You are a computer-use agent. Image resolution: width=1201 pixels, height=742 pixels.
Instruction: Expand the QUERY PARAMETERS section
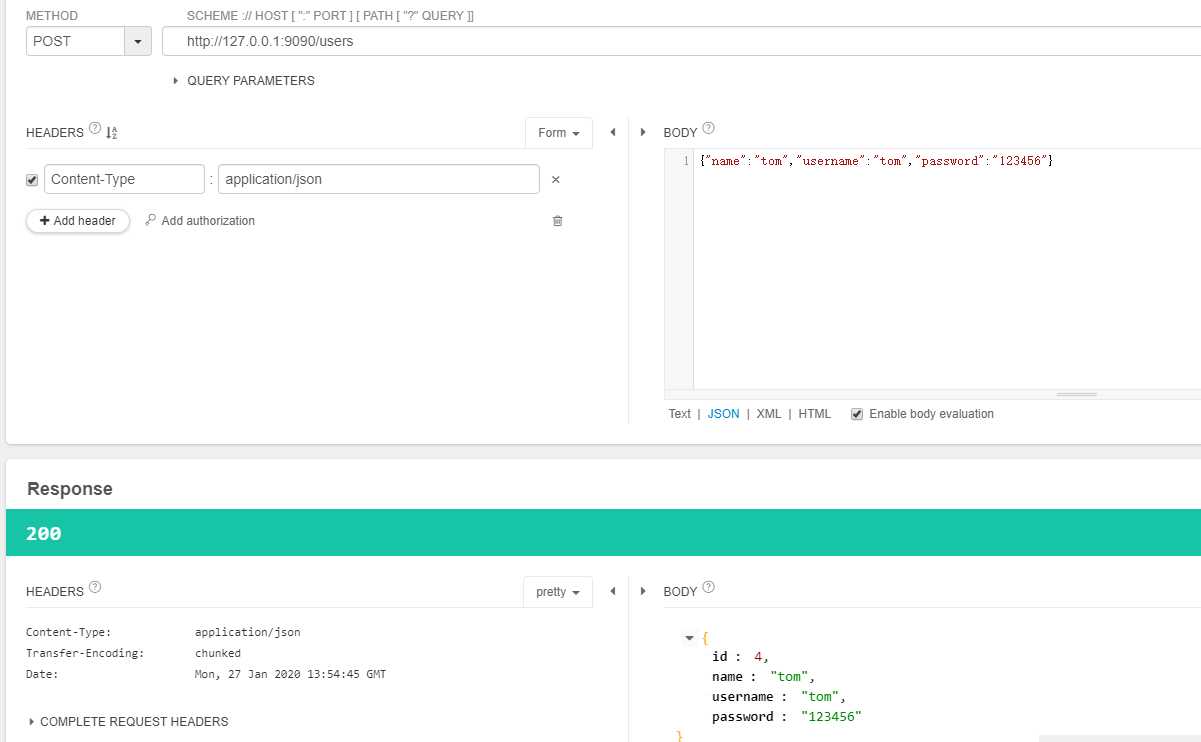(243, 81)
